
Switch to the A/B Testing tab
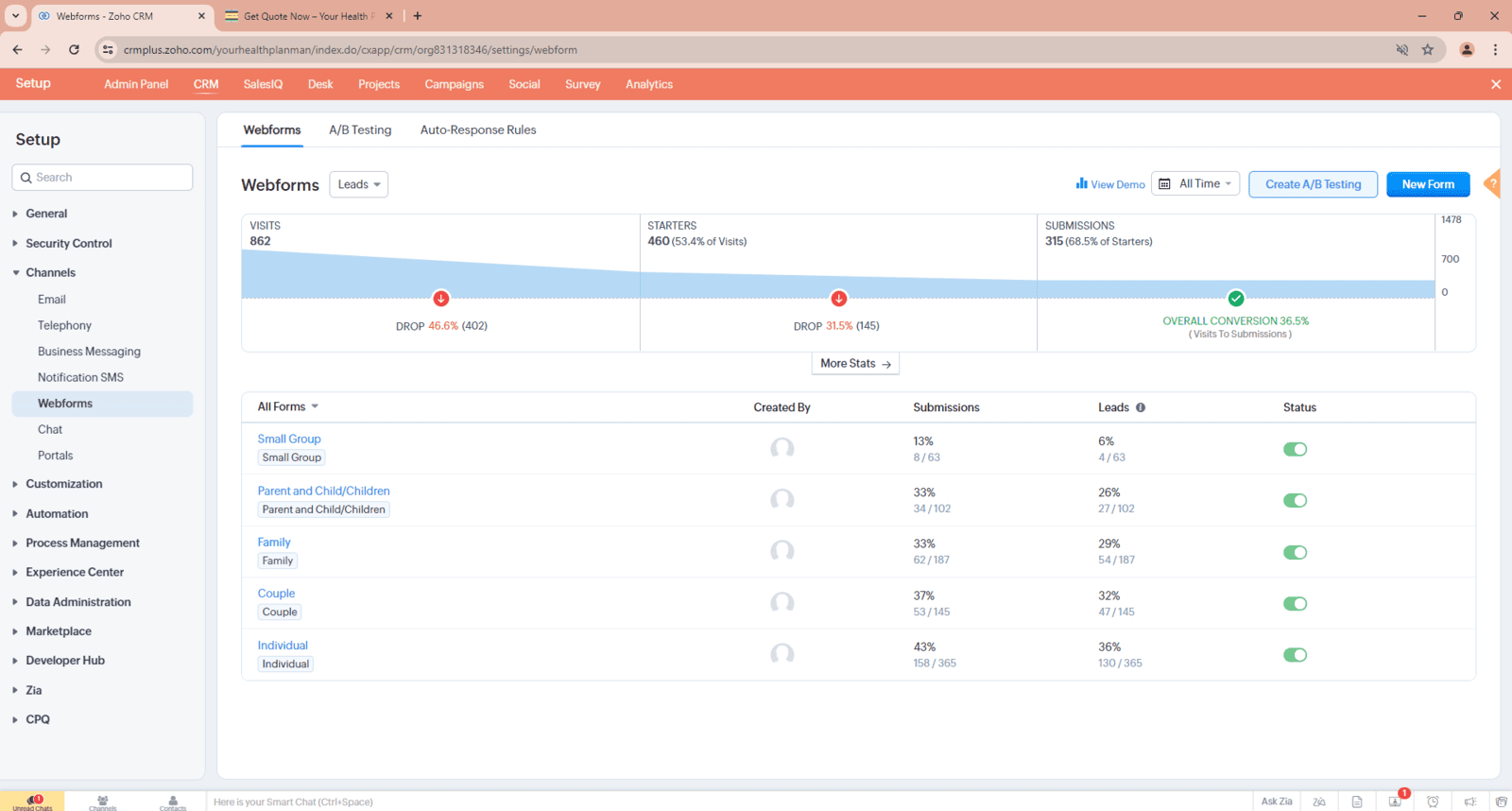coord(360,130)
